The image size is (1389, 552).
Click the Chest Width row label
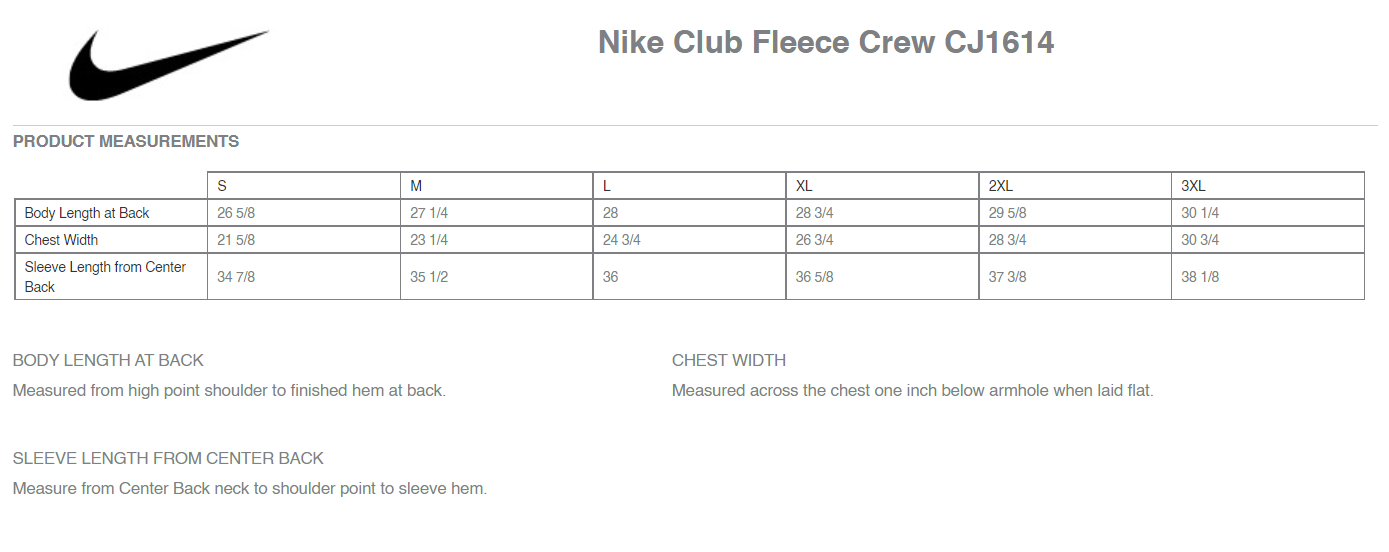pyautogui.click(x=61, y=240)
